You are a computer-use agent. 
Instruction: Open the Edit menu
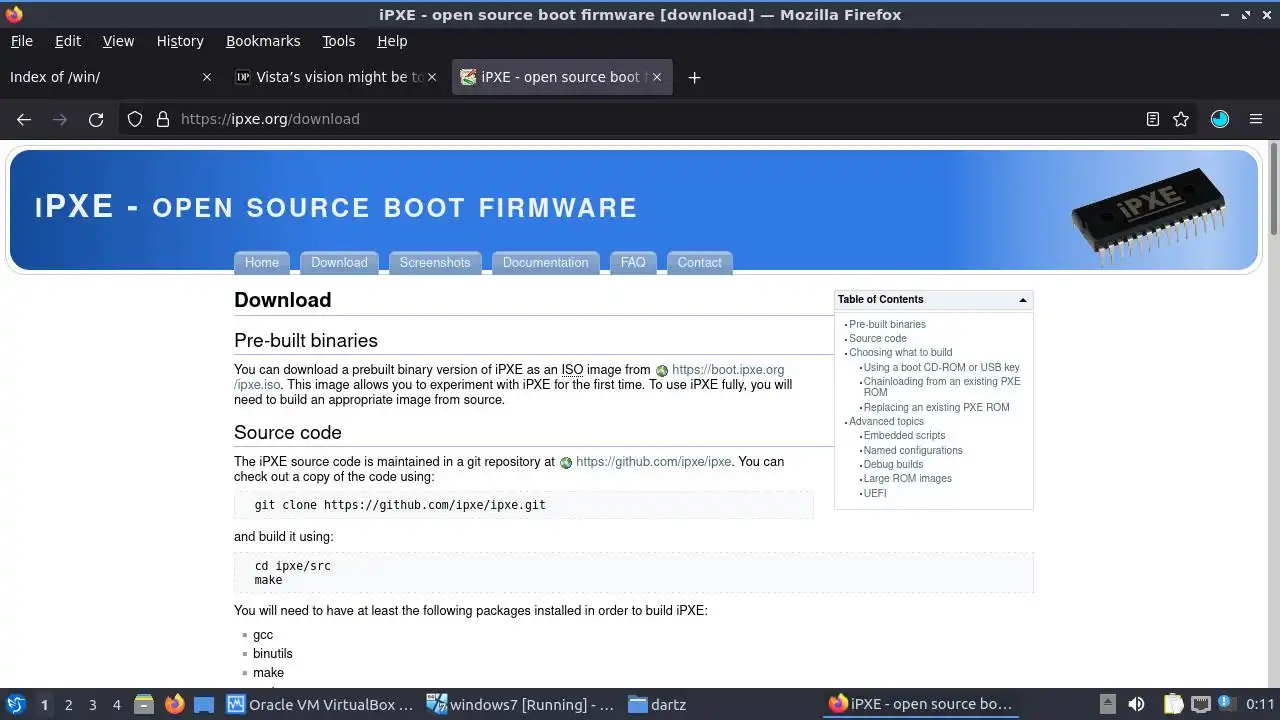pos(68,41)
